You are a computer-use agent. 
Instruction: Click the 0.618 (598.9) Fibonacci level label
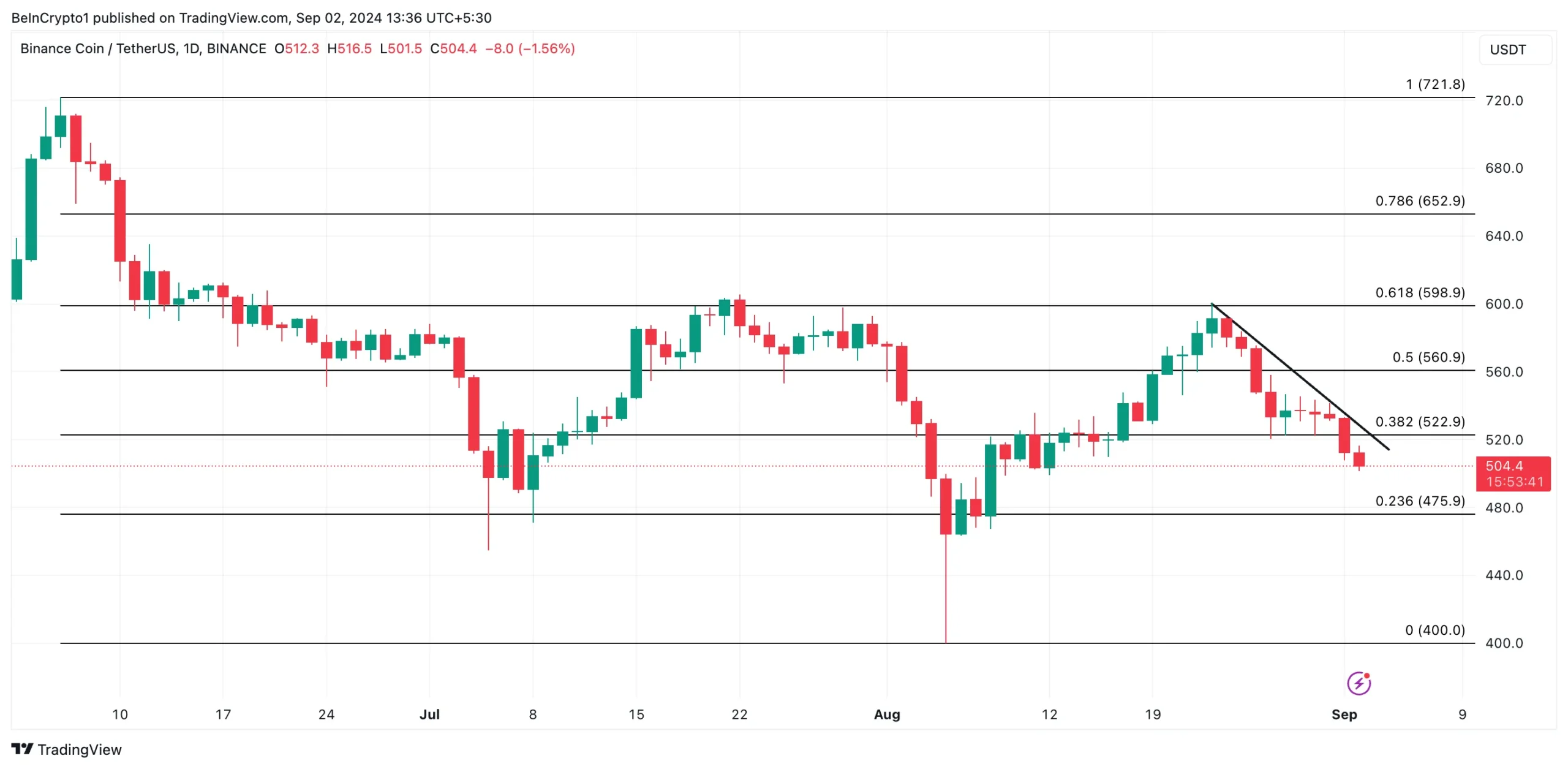pos(1420,293)
